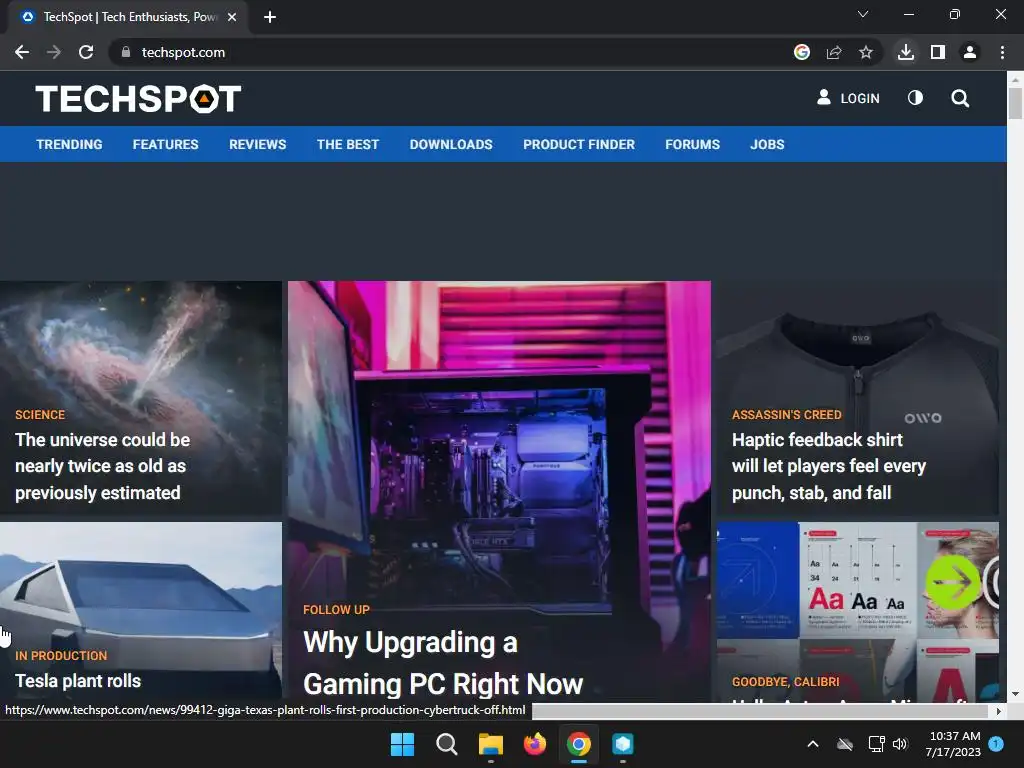View site info via the lock icon
1024x768 pixels.
[x=126, y=52]
